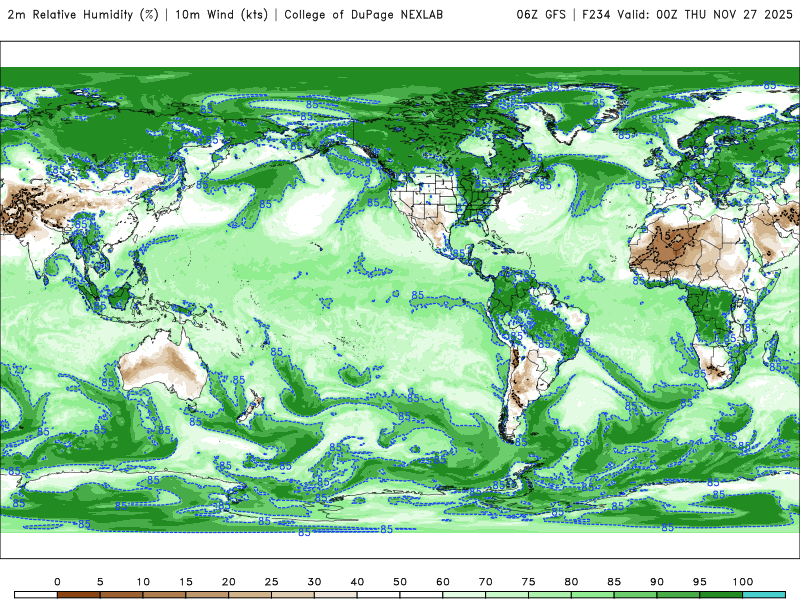Click the "75" color scale label
The width and height of the screenshot is (800, 600).
pyautogui.click(x=529, y=582)
